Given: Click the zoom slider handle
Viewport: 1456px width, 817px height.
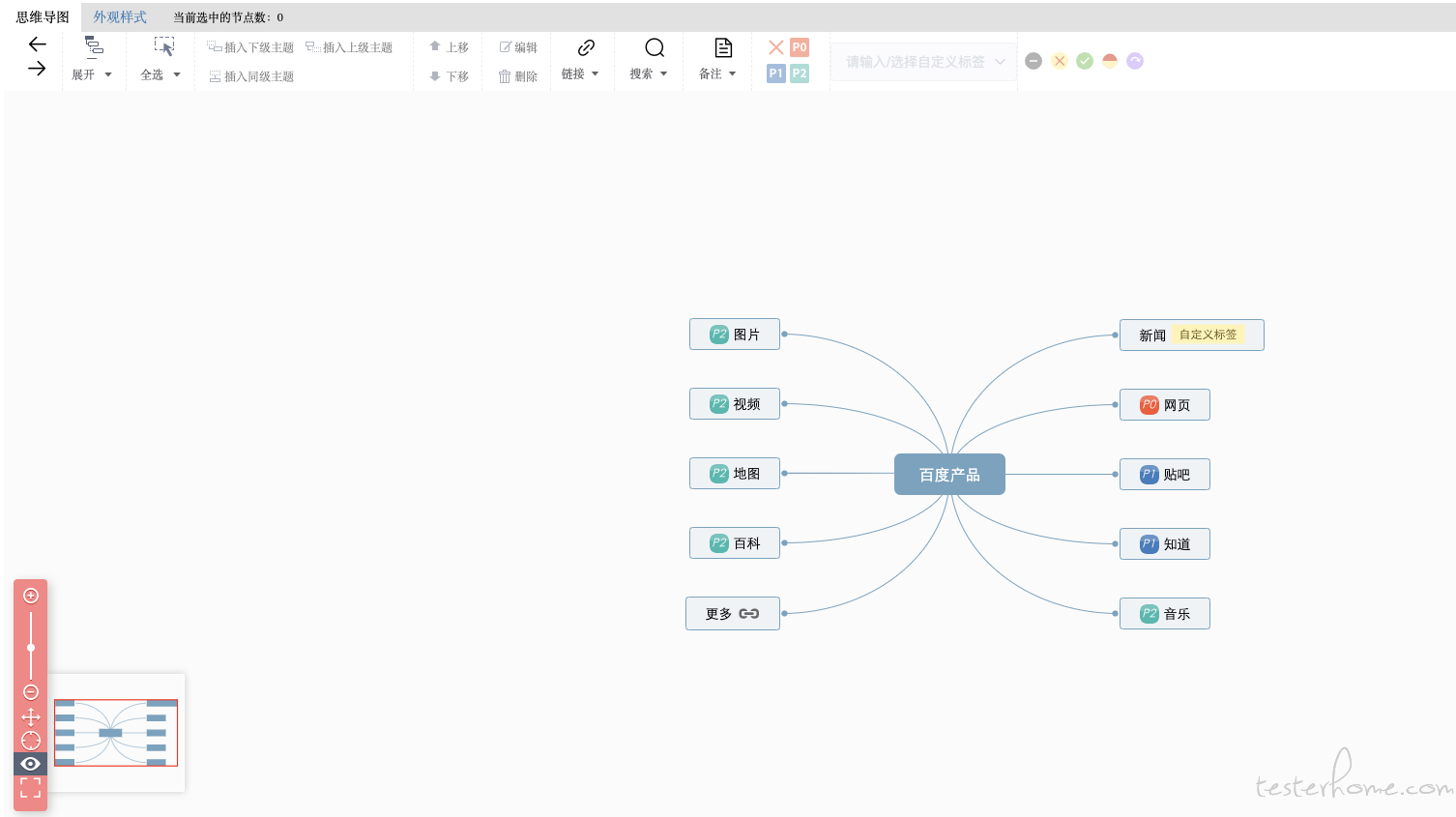Looking at the screenshot, I should 31,648.
